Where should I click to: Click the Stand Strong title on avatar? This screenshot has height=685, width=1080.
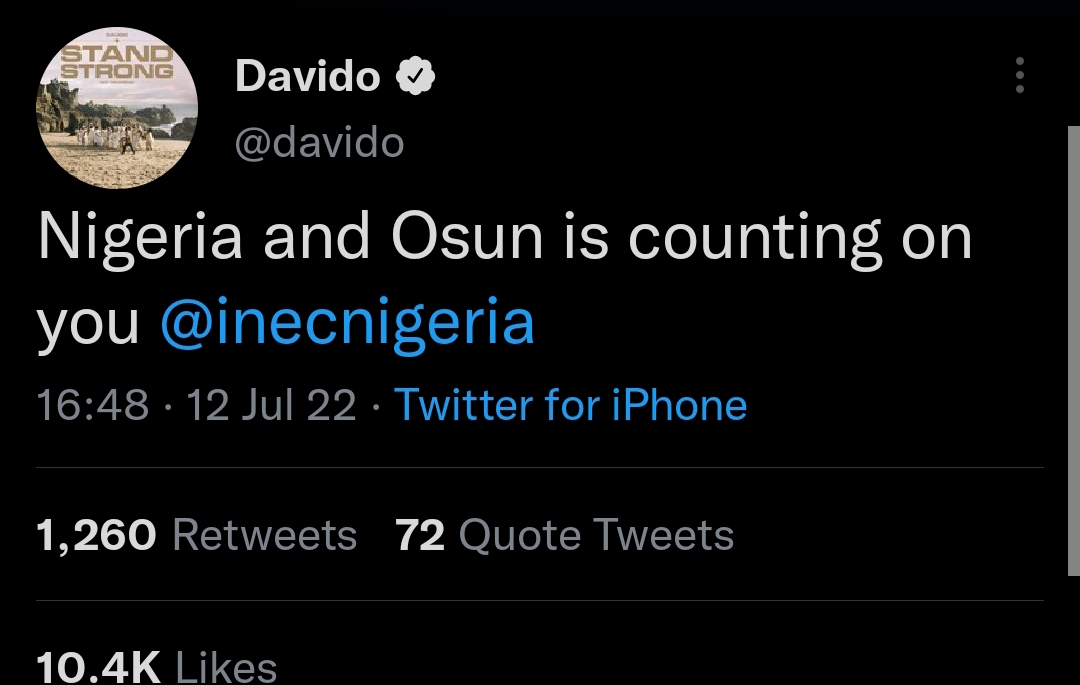click(117, 62)
